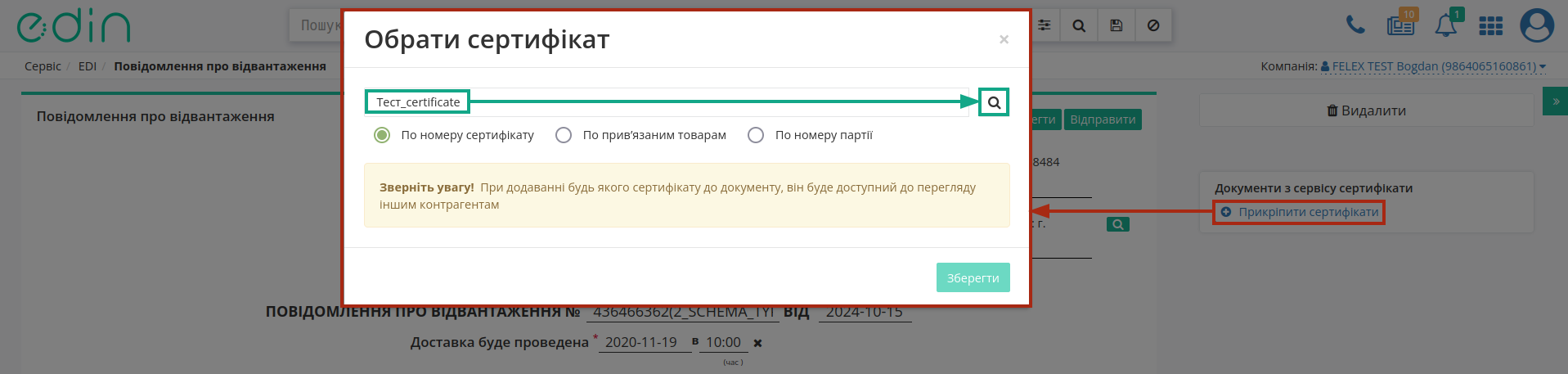This screenshot has width=1568, height=374.
Task: Click the document number field 436466362
Action: (x=683, y=313)
